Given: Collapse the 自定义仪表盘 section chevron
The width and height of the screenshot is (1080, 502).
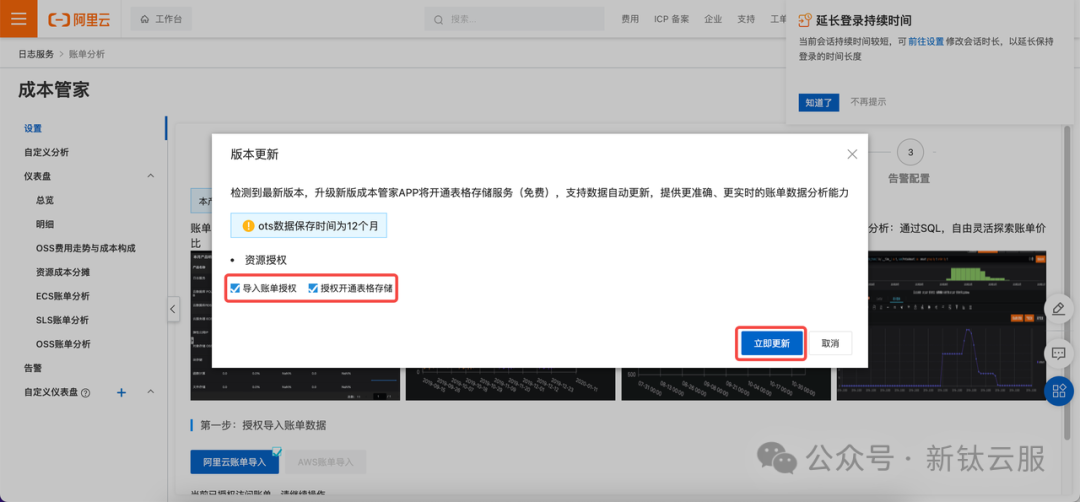Looking at the screenshot, I should click(x=151, y=392).
